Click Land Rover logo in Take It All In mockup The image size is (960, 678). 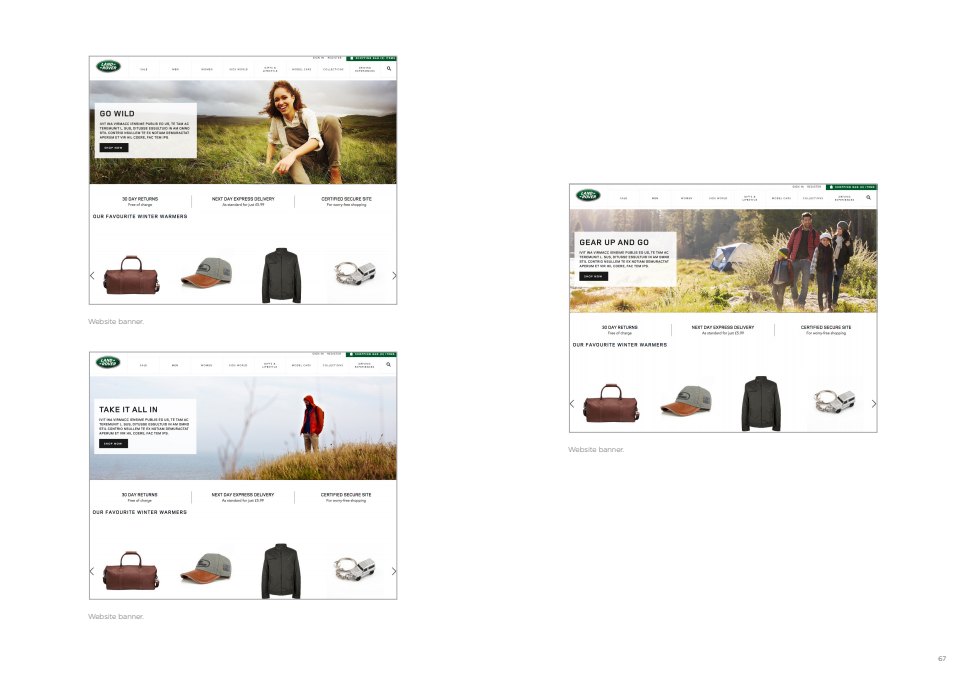108,362
